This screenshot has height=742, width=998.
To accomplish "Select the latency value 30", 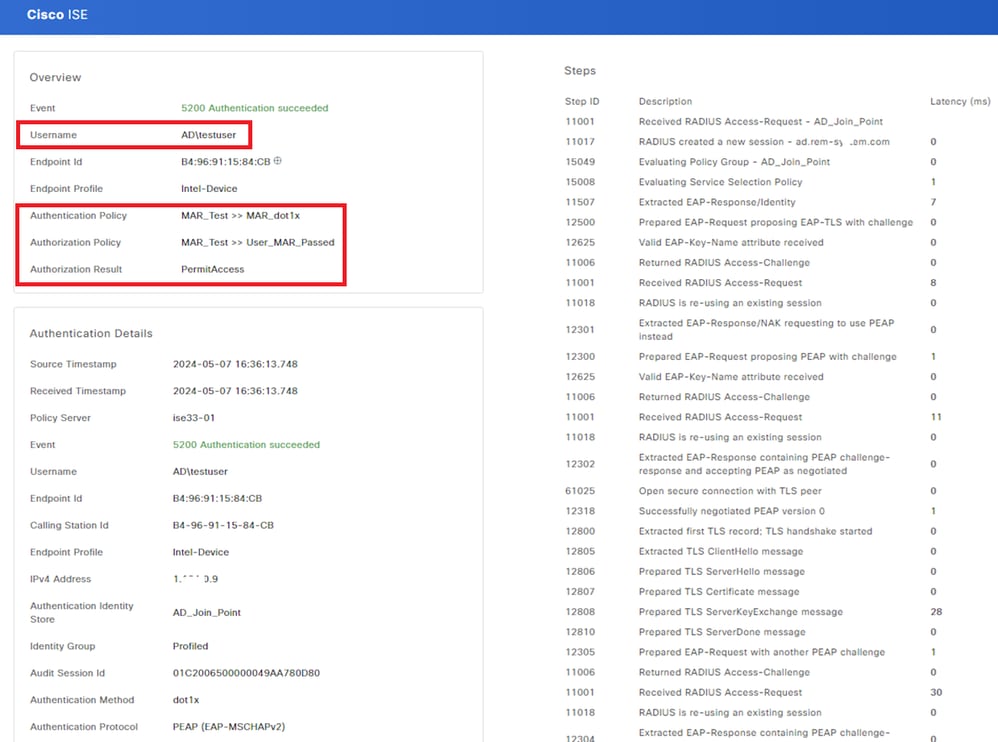I will pyautogui.click(x=936, y=692).
